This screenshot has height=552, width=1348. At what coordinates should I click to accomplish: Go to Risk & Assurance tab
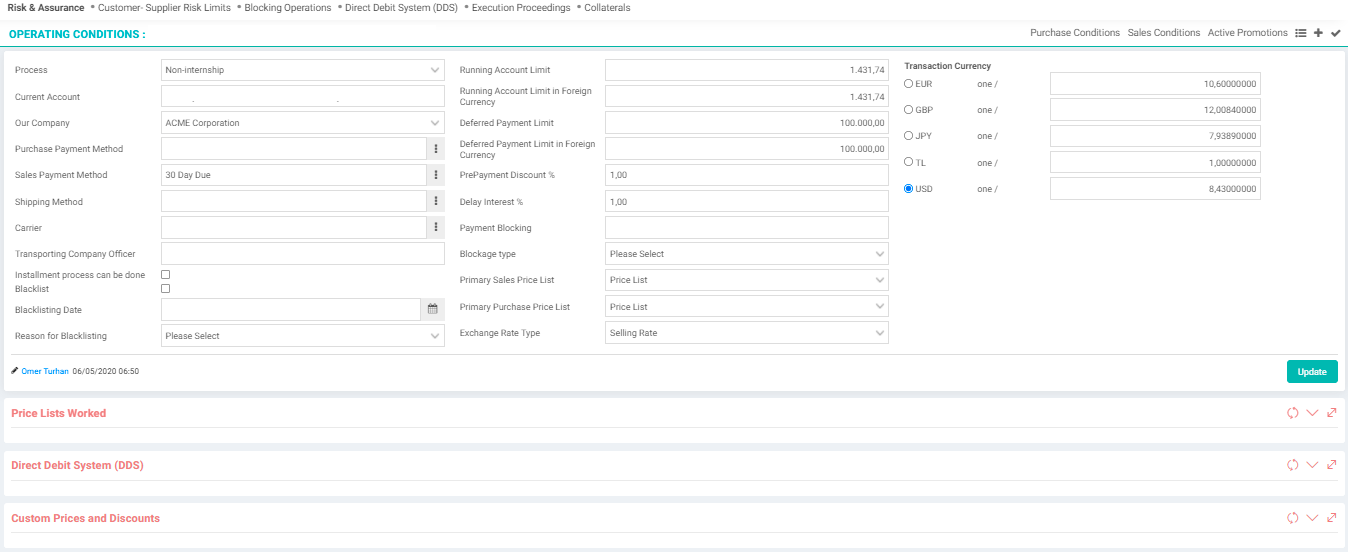tap(46, 7)
